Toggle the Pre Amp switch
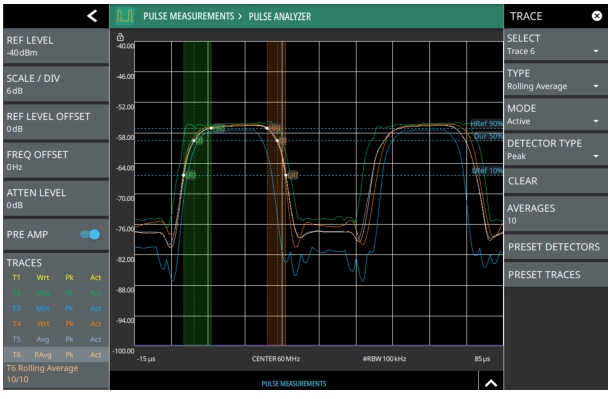Screen dimensions: 610x399 point(90,234)
